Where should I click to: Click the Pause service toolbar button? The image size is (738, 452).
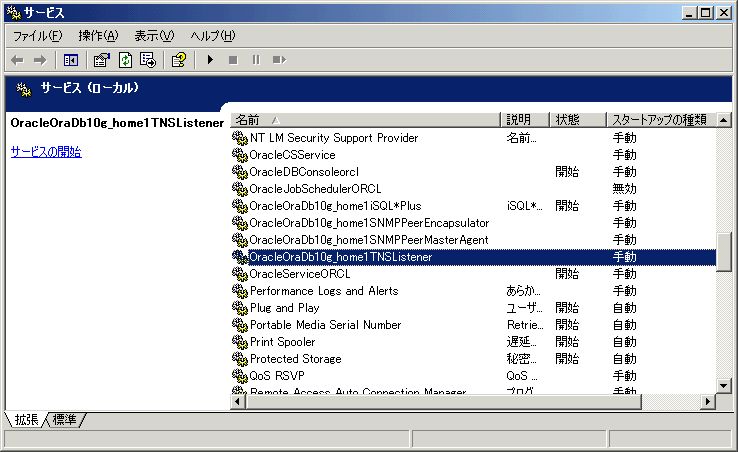[256, 60]
